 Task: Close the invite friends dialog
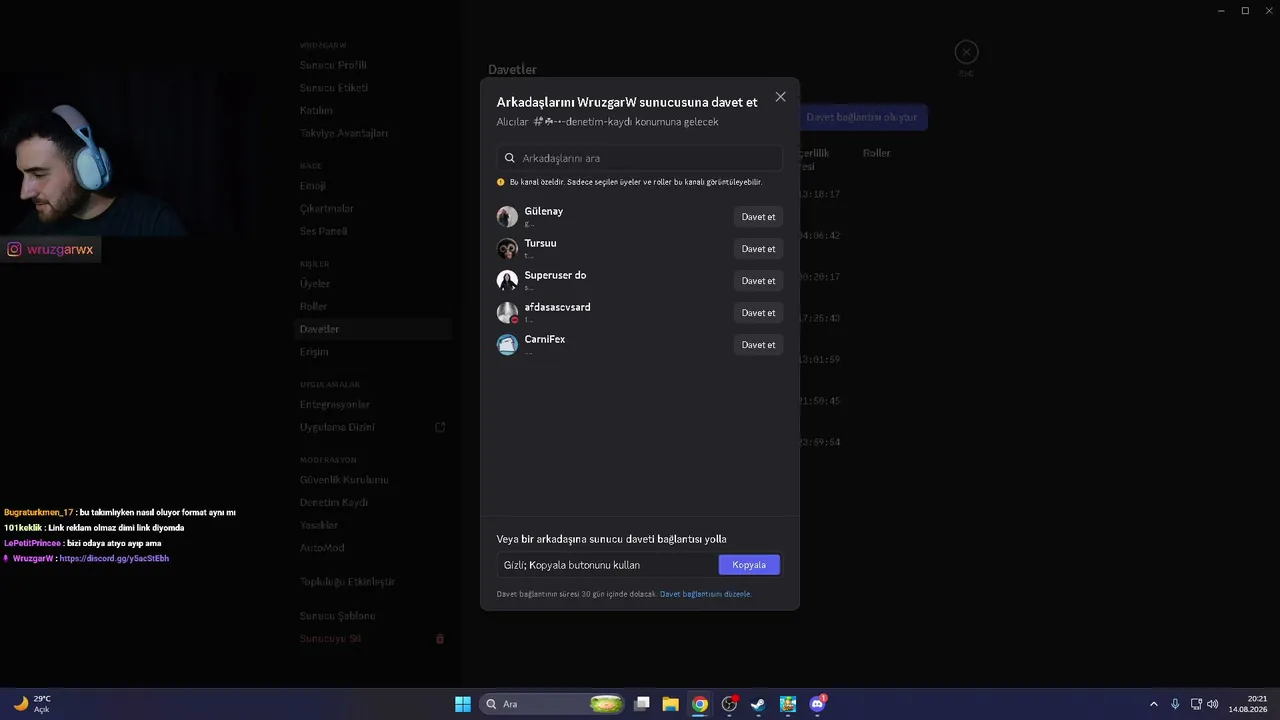click(x=780, y=97)
